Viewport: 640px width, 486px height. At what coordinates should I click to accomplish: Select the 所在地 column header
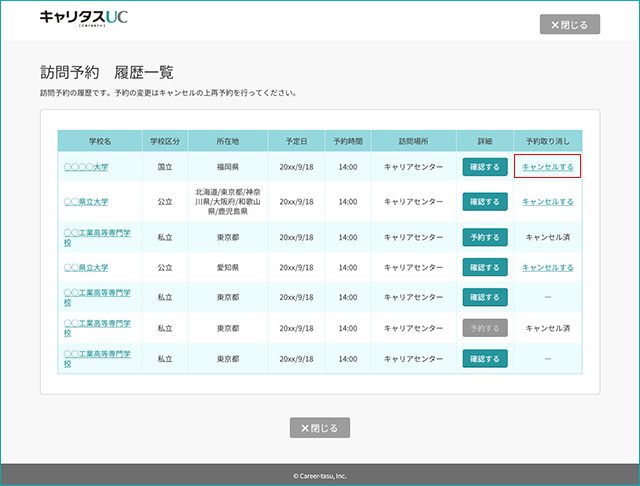tap(228, 141)
